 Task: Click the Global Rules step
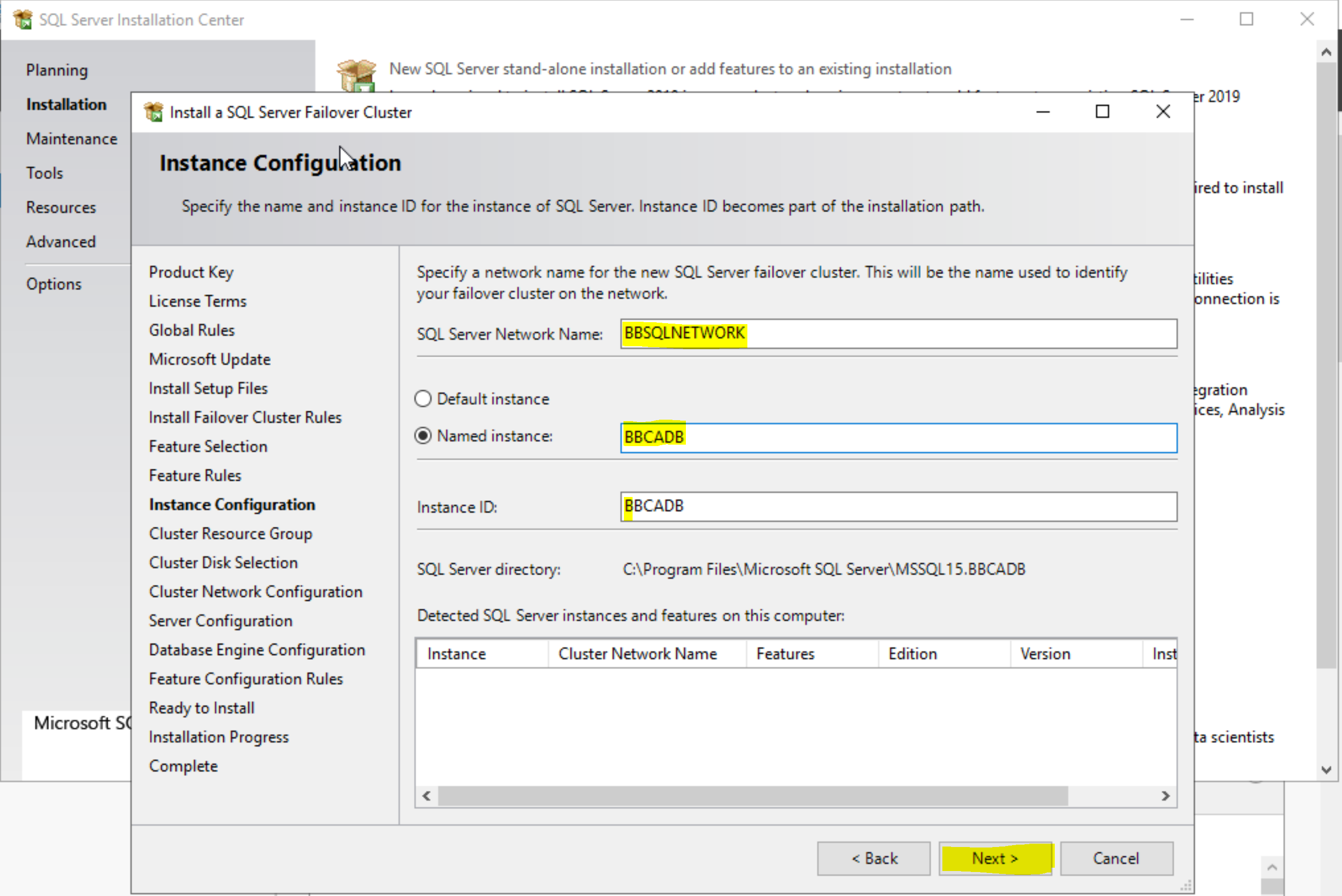coord(192,330)
